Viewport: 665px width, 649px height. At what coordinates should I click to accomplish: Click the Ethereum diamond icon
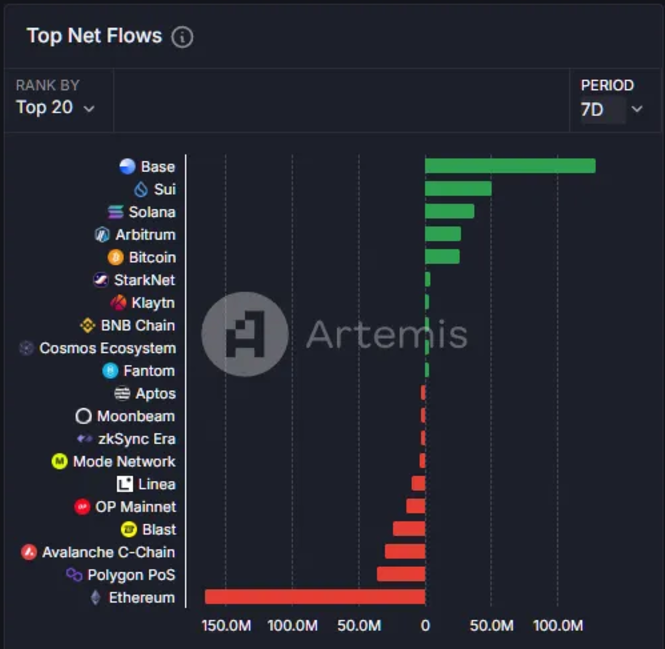click(96, 598)
